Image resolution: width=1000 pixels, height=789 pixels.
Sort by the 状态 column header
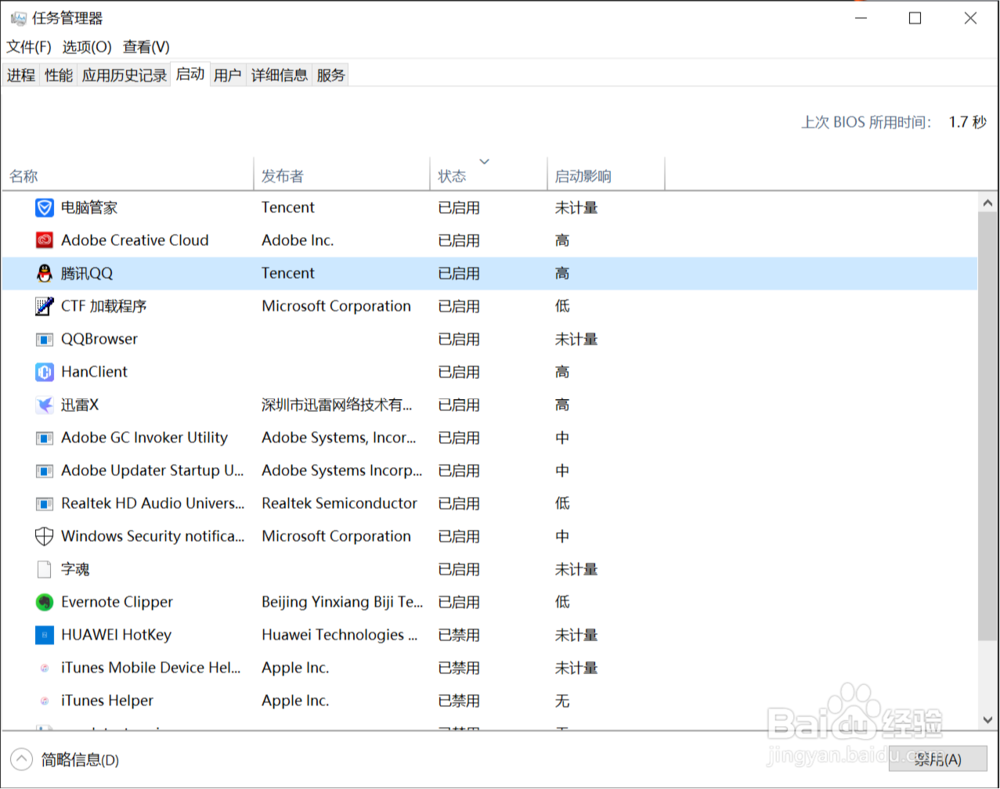(x=489, y=175)
